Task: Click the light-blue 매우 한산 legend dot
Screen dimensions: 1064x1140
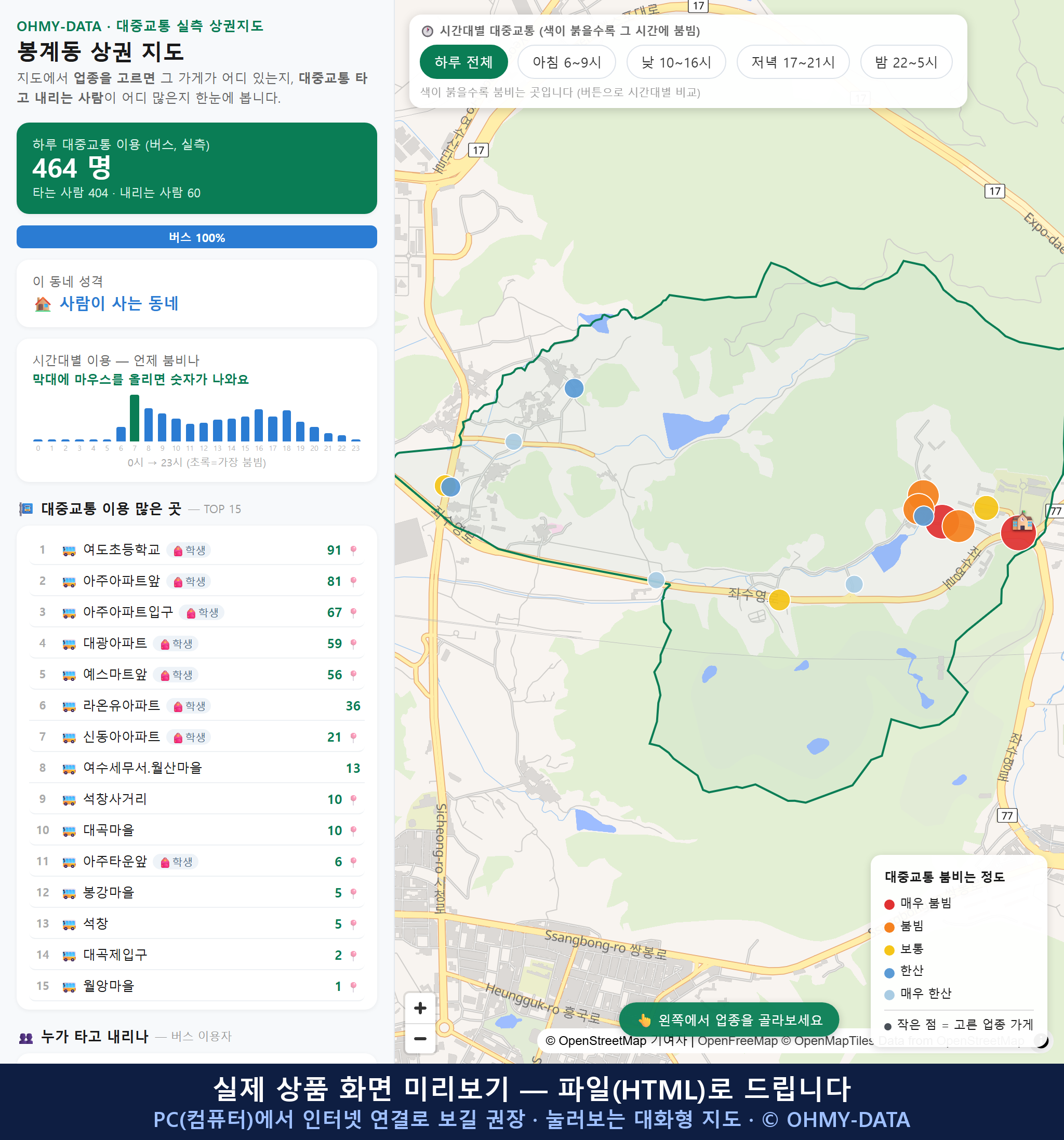Action: [x=889, y=995]
